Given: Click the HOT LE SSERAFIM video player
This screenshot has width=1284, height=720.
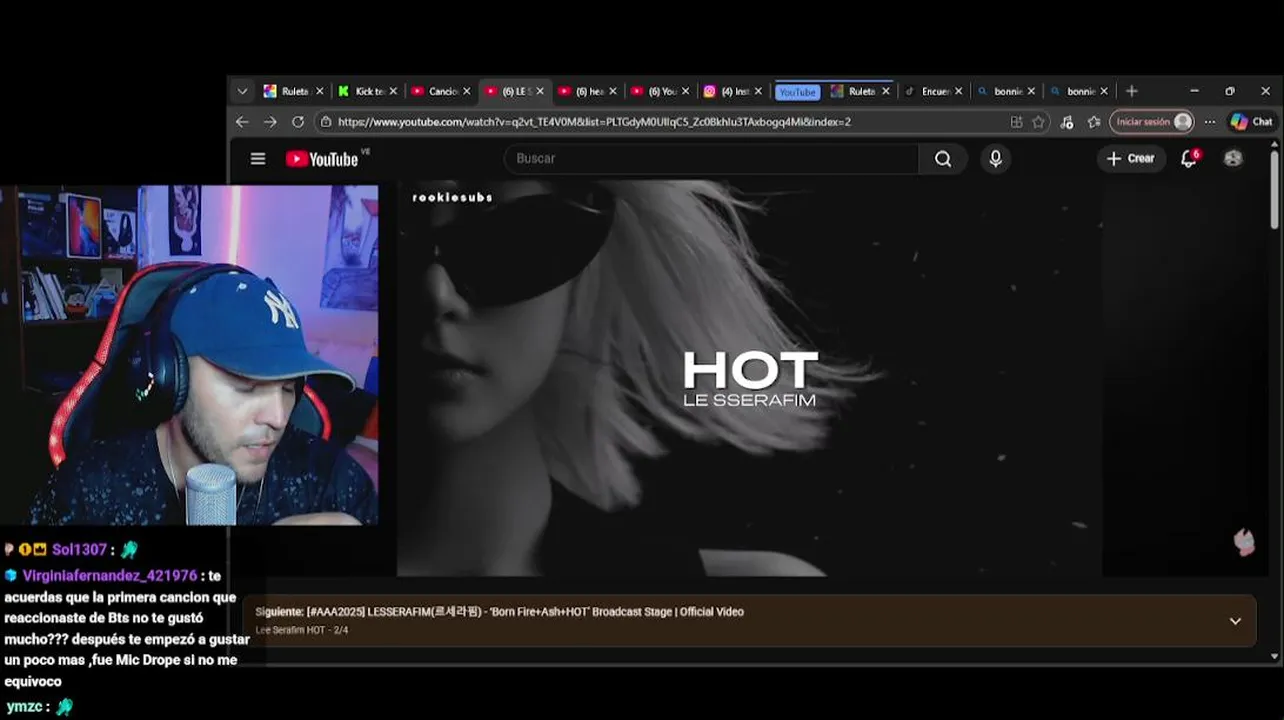Looking at the screenshot, I should click(x=749, y=378).
